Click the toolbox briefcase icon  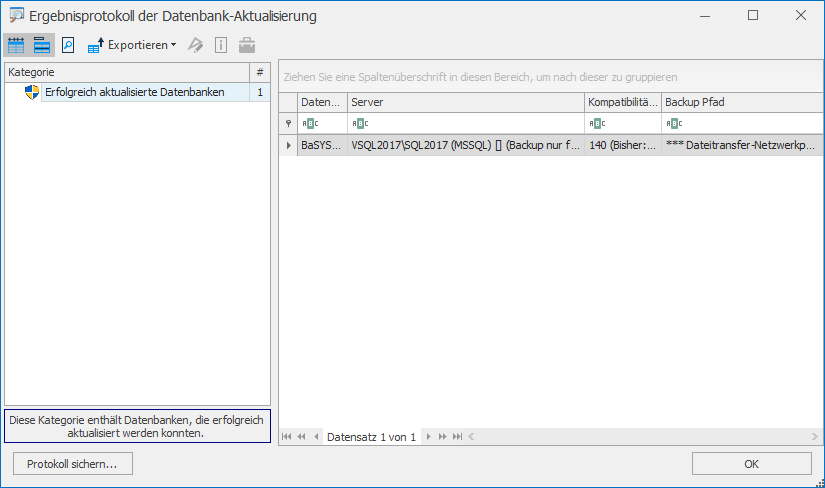[246, 45]
